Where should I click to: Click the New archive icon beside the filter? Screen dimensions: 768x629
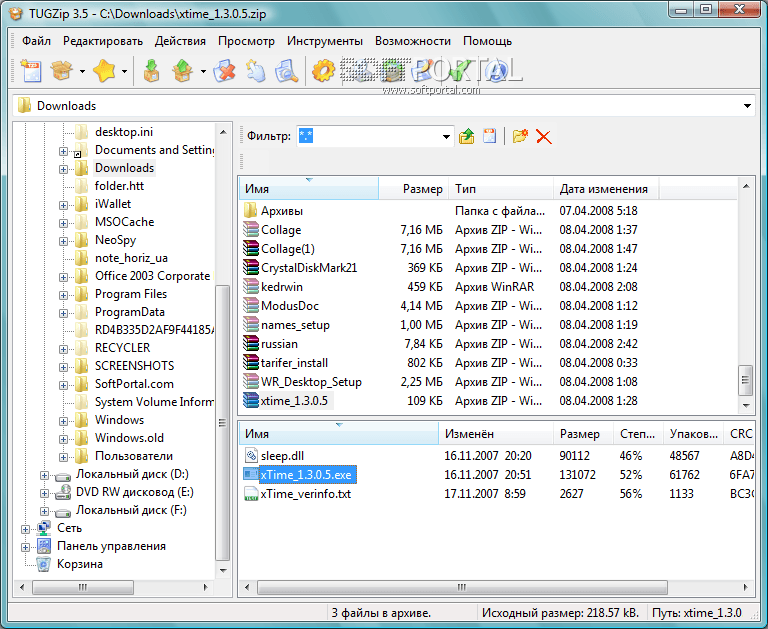tap(489, 136)
